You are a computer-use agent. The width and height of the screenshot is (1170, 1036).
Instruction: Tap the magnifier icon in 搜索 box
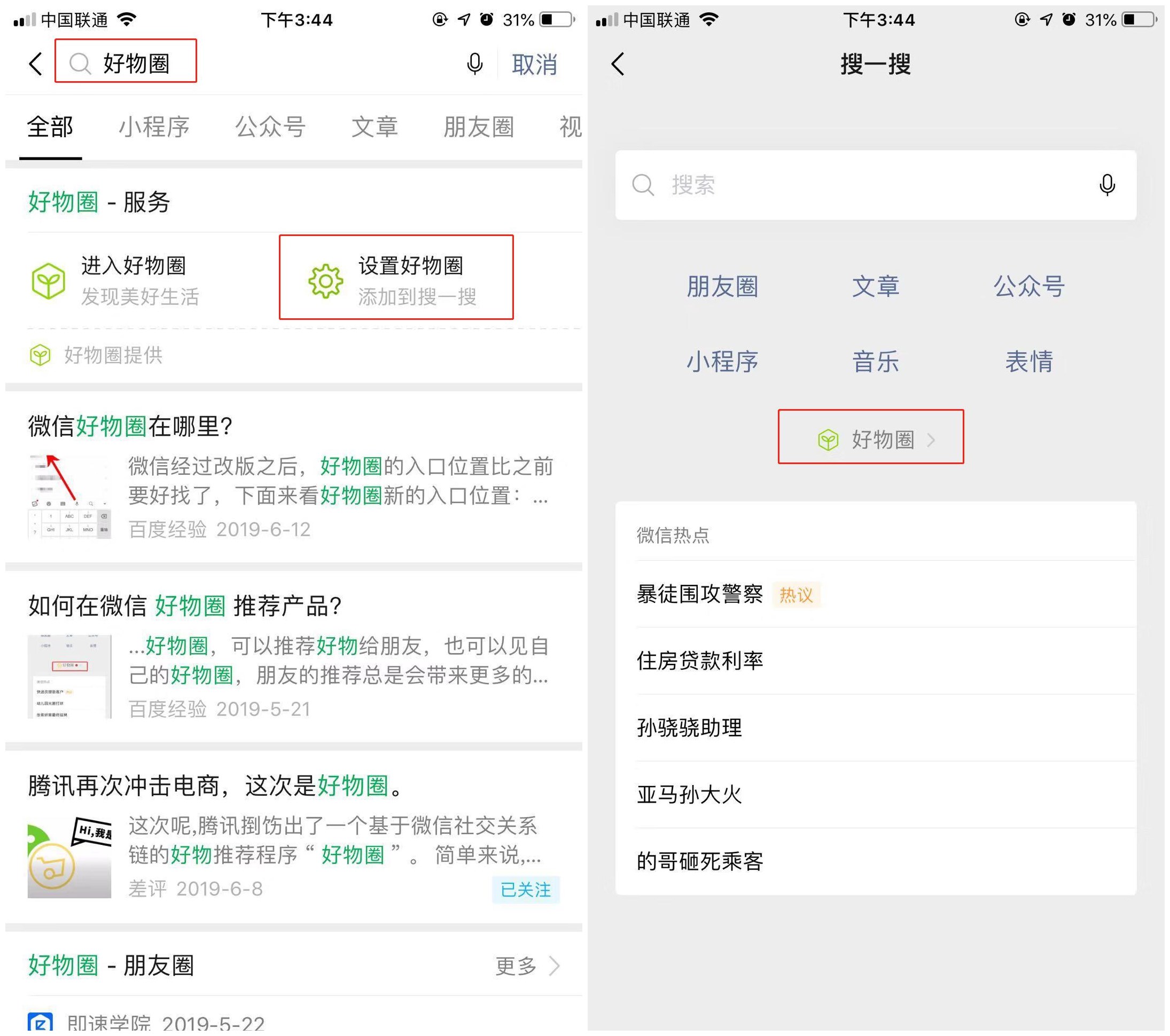click(643, 185)
